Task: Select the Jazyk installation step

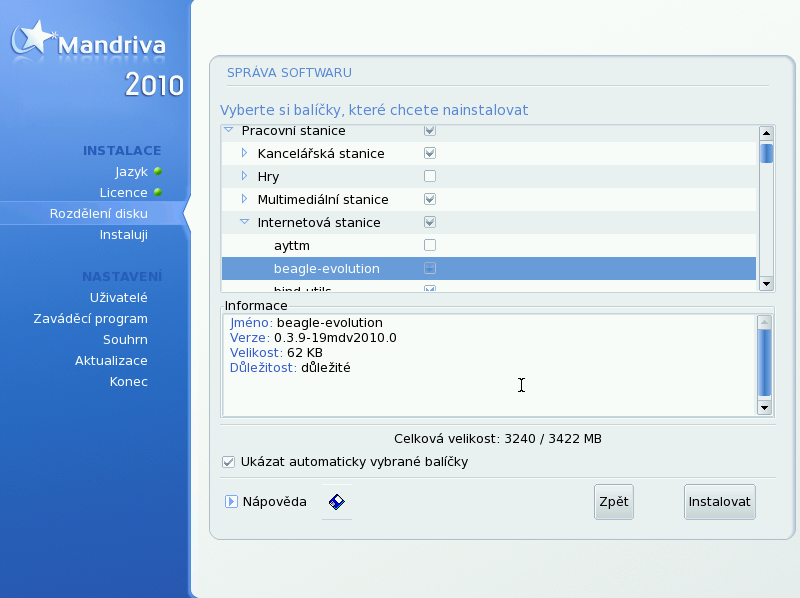Action: point(131,172)
